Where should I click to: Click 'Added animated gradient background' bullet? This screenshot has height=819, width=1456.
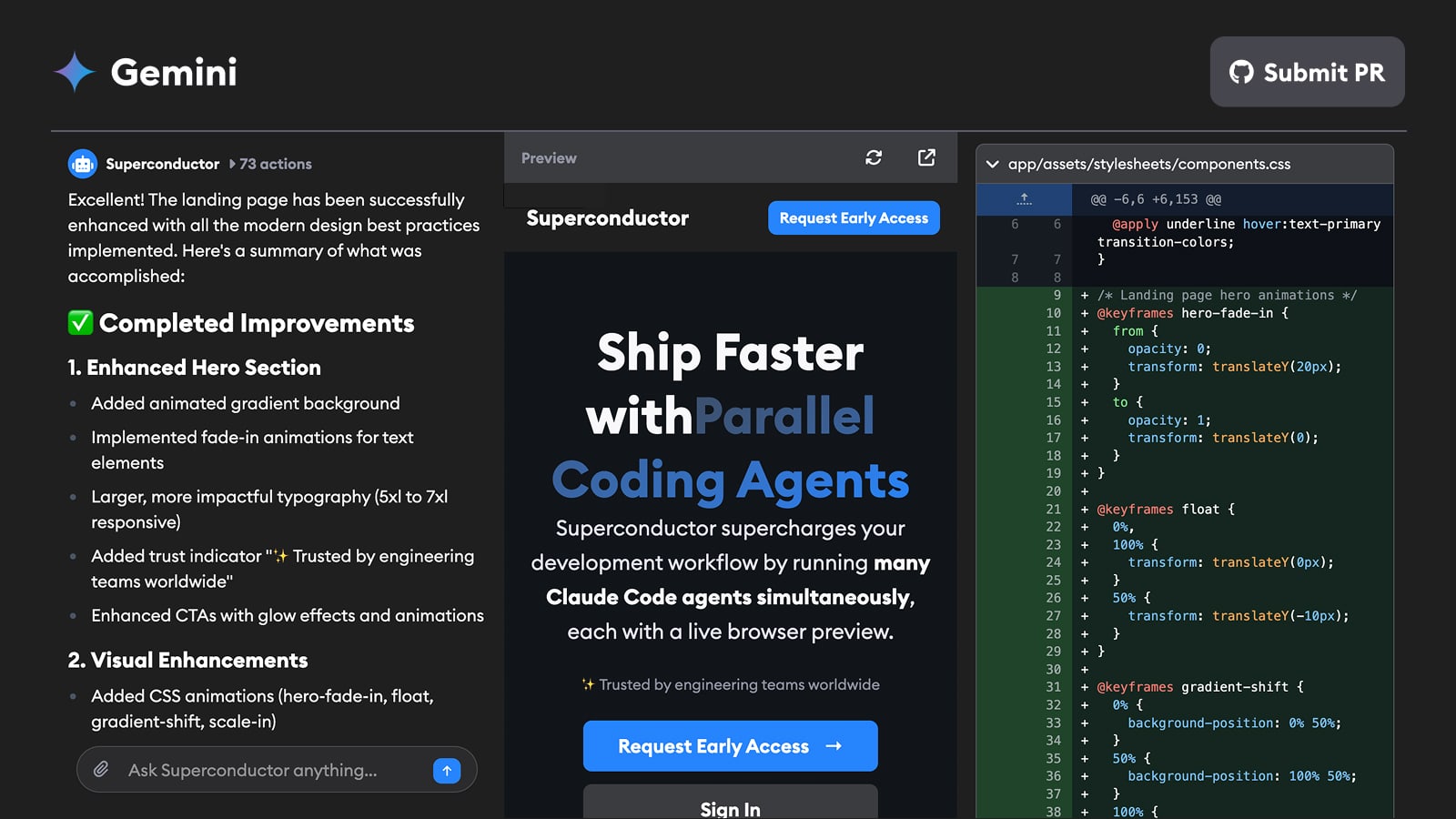pos(246,403)
